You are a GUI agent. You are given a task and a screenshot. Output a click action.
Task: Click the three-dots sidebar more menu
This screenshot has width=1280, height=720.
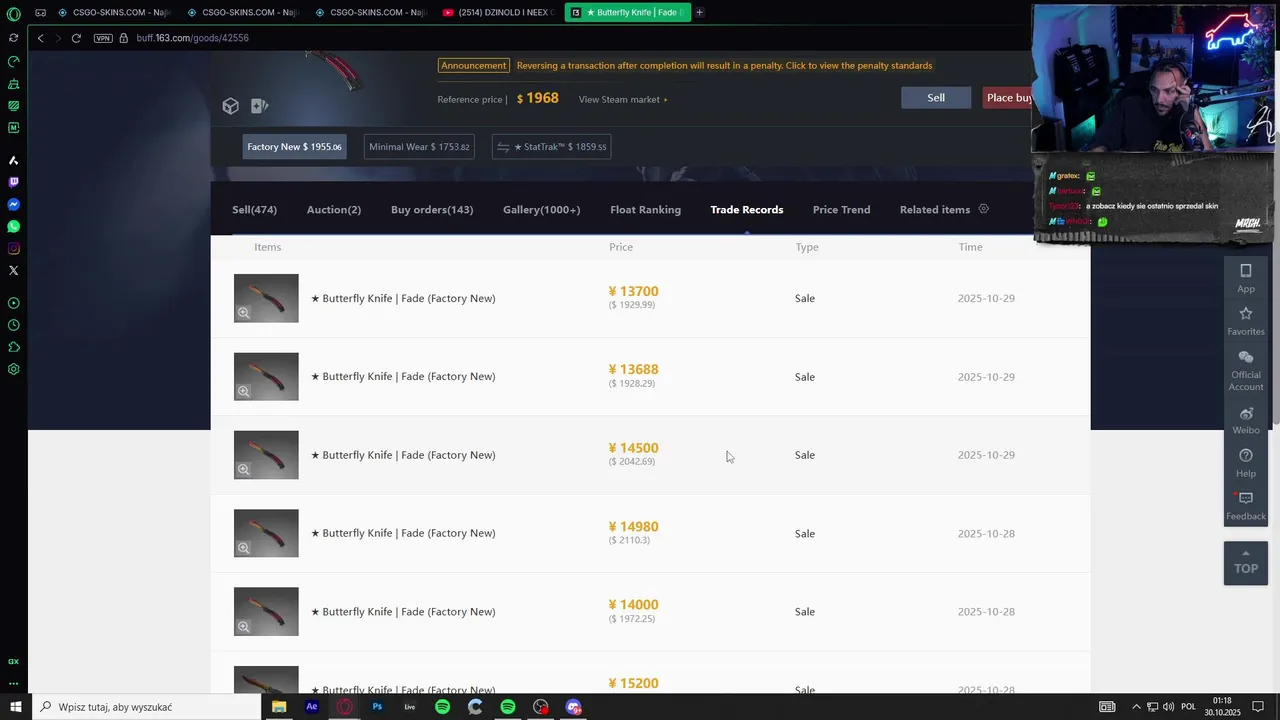coord(14,683)
